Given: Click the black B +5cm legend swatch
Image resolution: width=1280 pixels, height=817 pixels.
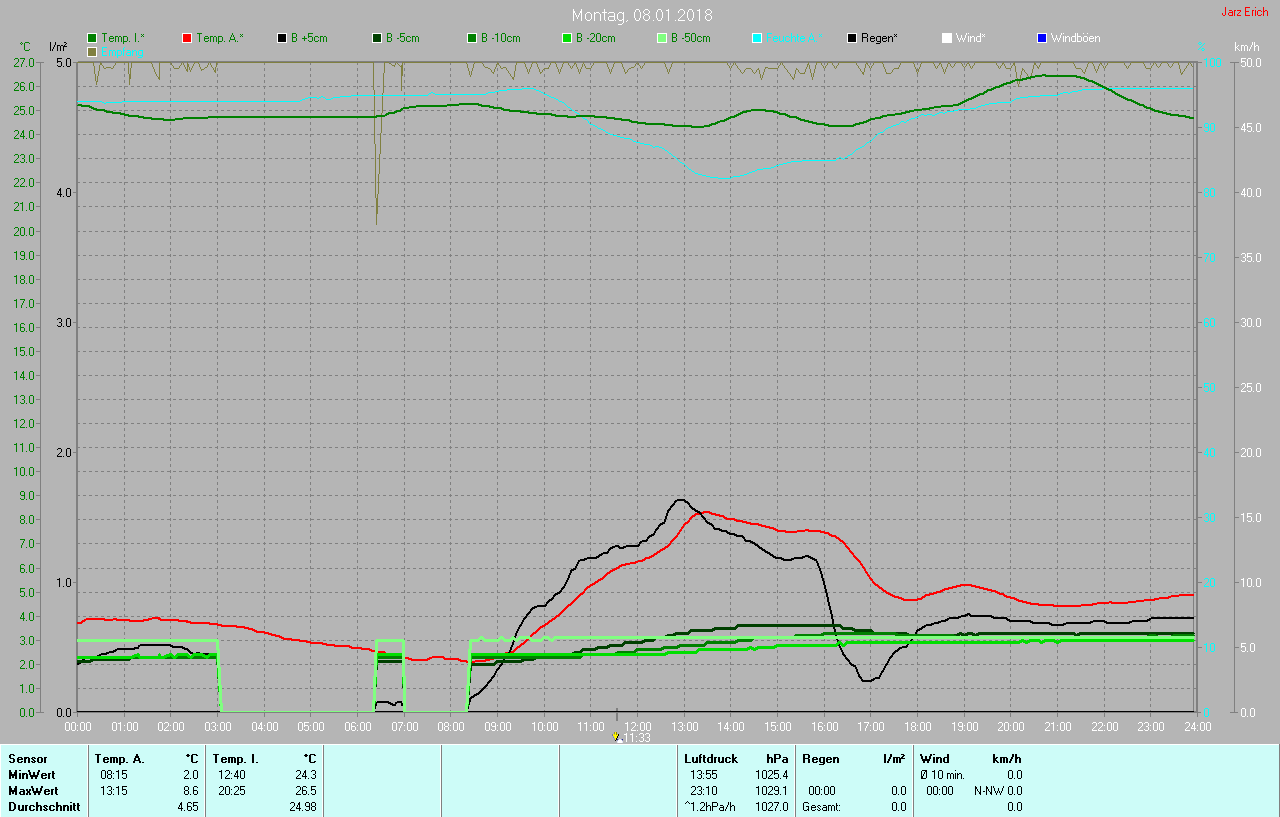Looking at the screenshot, I should [282, 38].
